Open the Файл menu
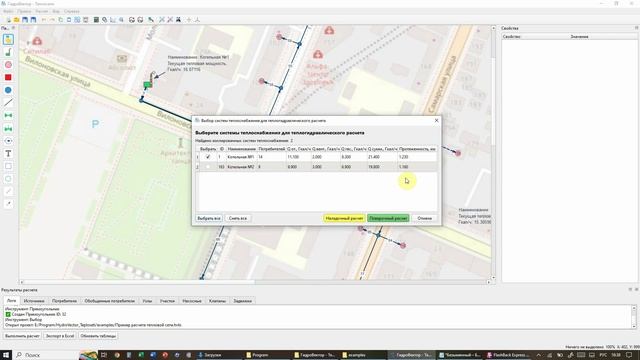The width and height of the screenshot is (640, 360). [x=8, y=11]
